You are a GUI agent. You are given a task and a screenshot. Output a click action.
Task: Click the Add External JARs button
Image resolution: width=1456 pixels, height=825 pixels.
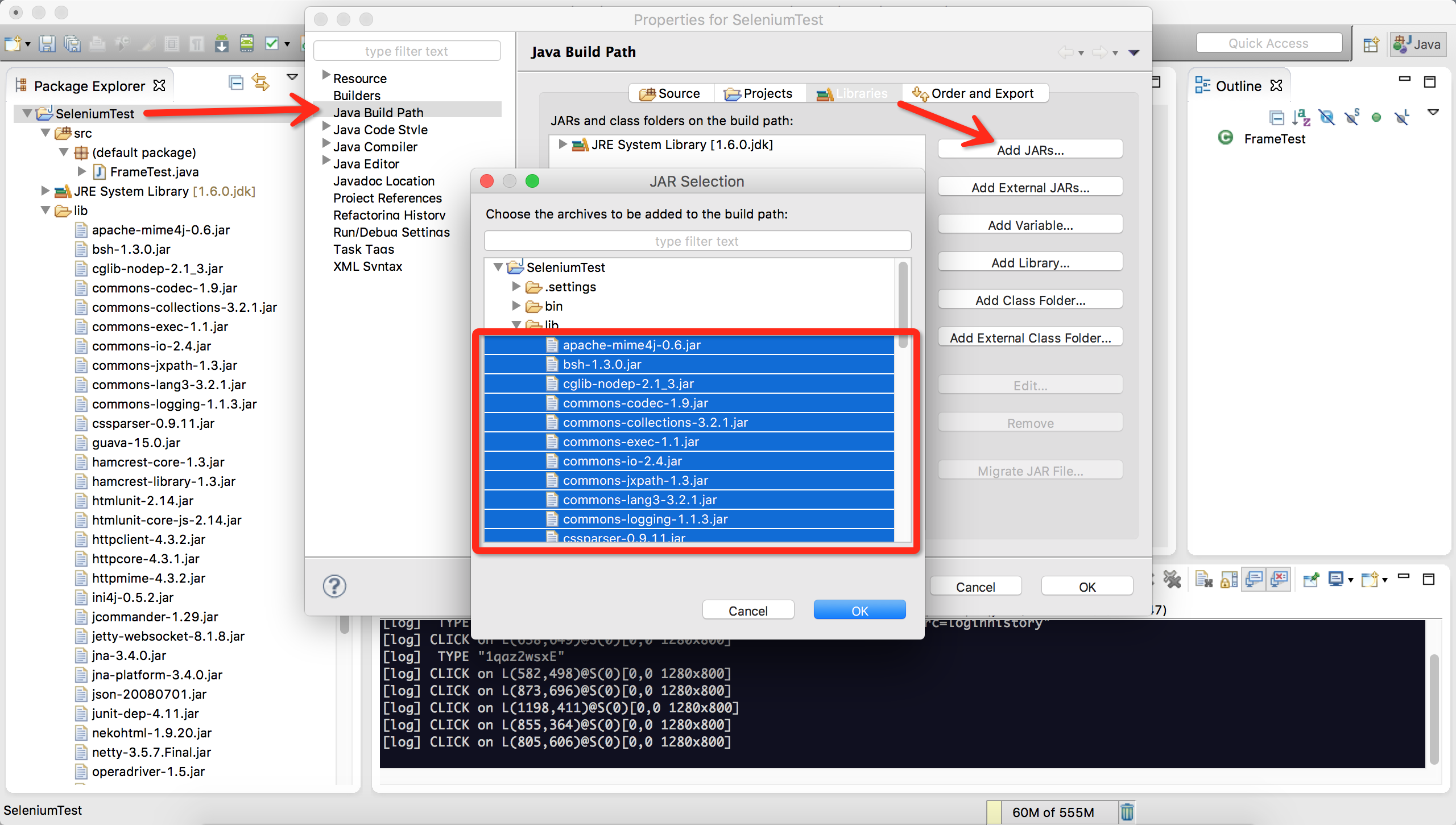pos(1029,187)
